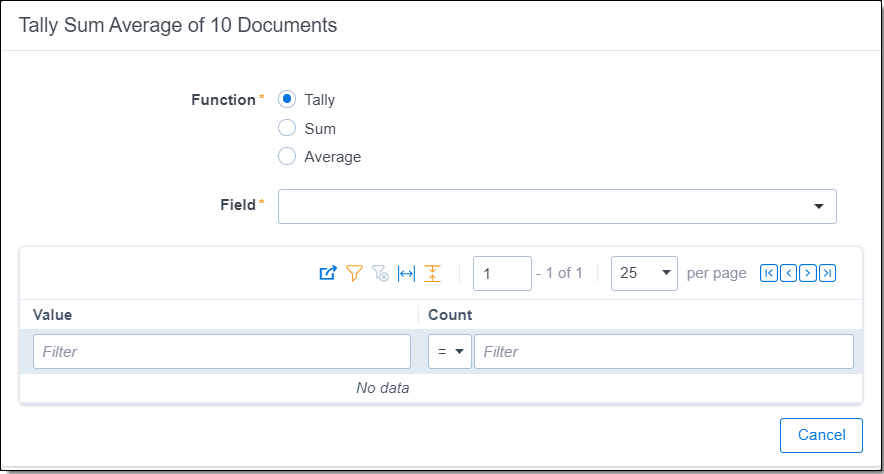Sort by the Value column header
Image resolution: width=884 pixels, height=474 pixels.
tap(53, 315)
